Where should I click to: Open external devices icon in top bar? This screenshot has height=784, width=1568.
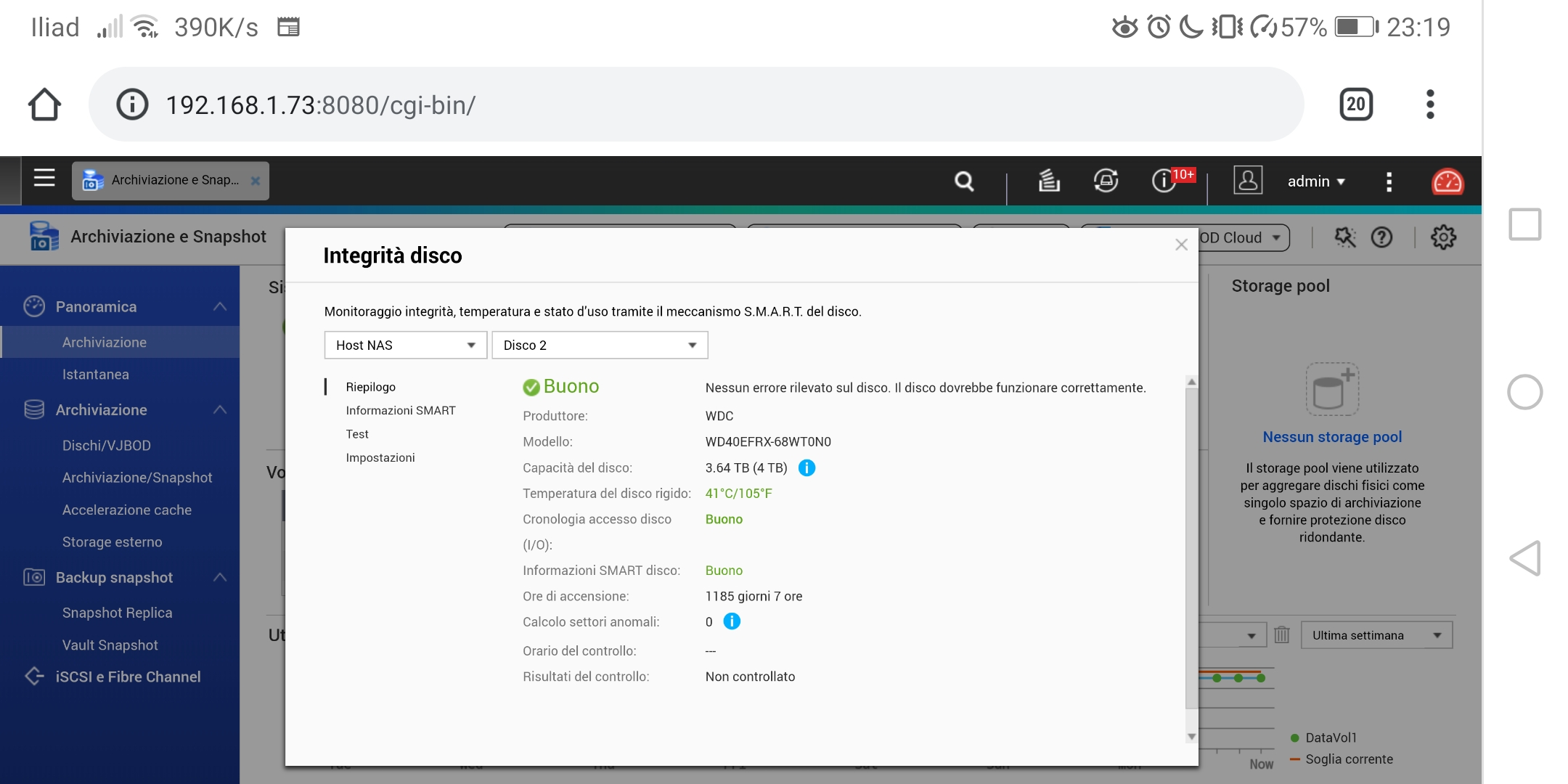pyautogui.click(x=1106, y=181)
